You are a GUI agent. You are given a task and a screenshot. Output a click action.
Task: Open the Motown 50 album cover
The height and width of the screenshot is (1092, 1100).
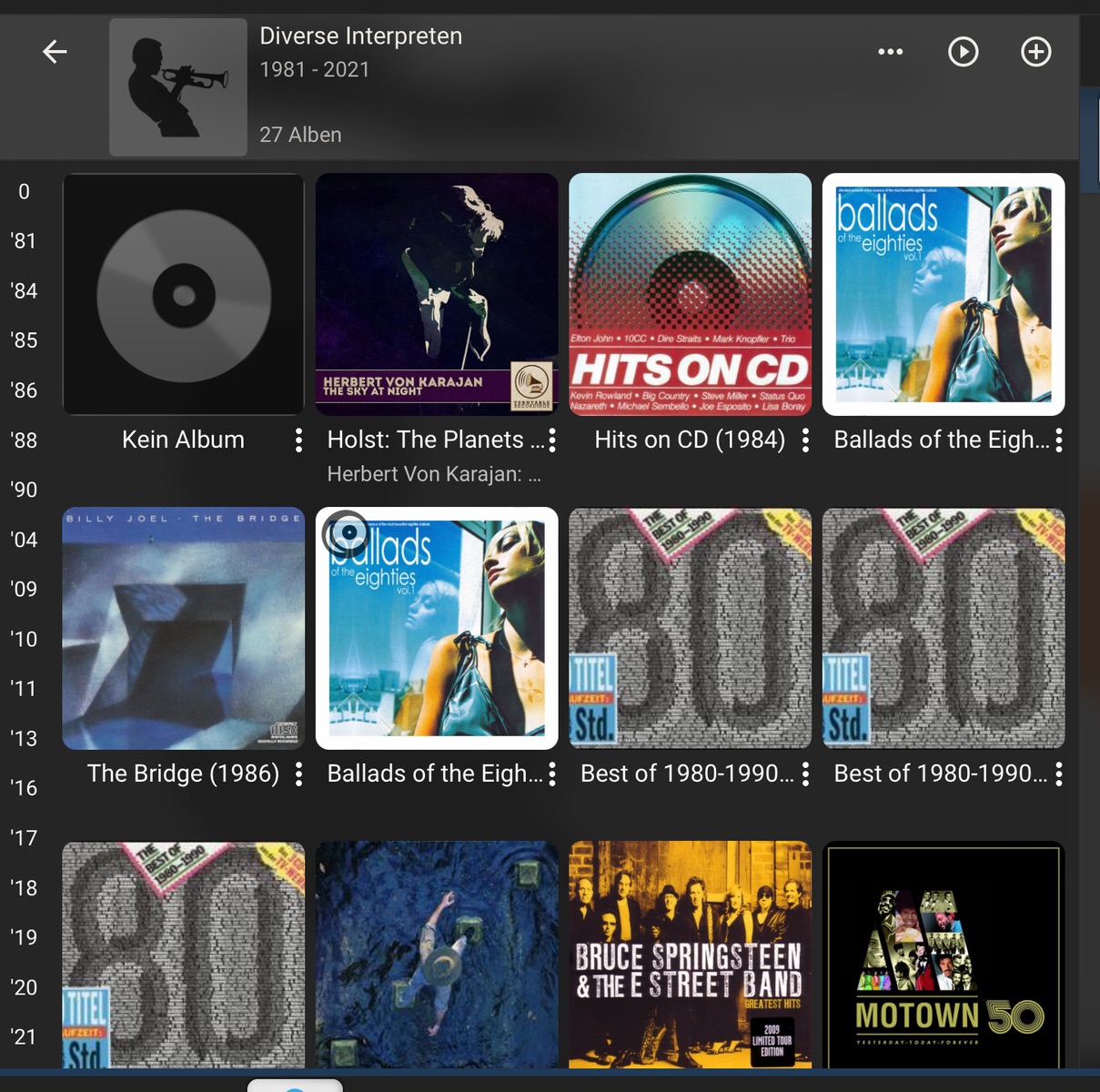tap(944, 954)
